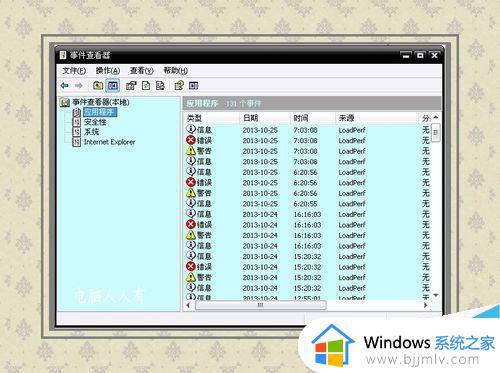Click the horizontal scrollbar left arrow
The height and width of the screenshot is (373, 500).
point(188,305)
